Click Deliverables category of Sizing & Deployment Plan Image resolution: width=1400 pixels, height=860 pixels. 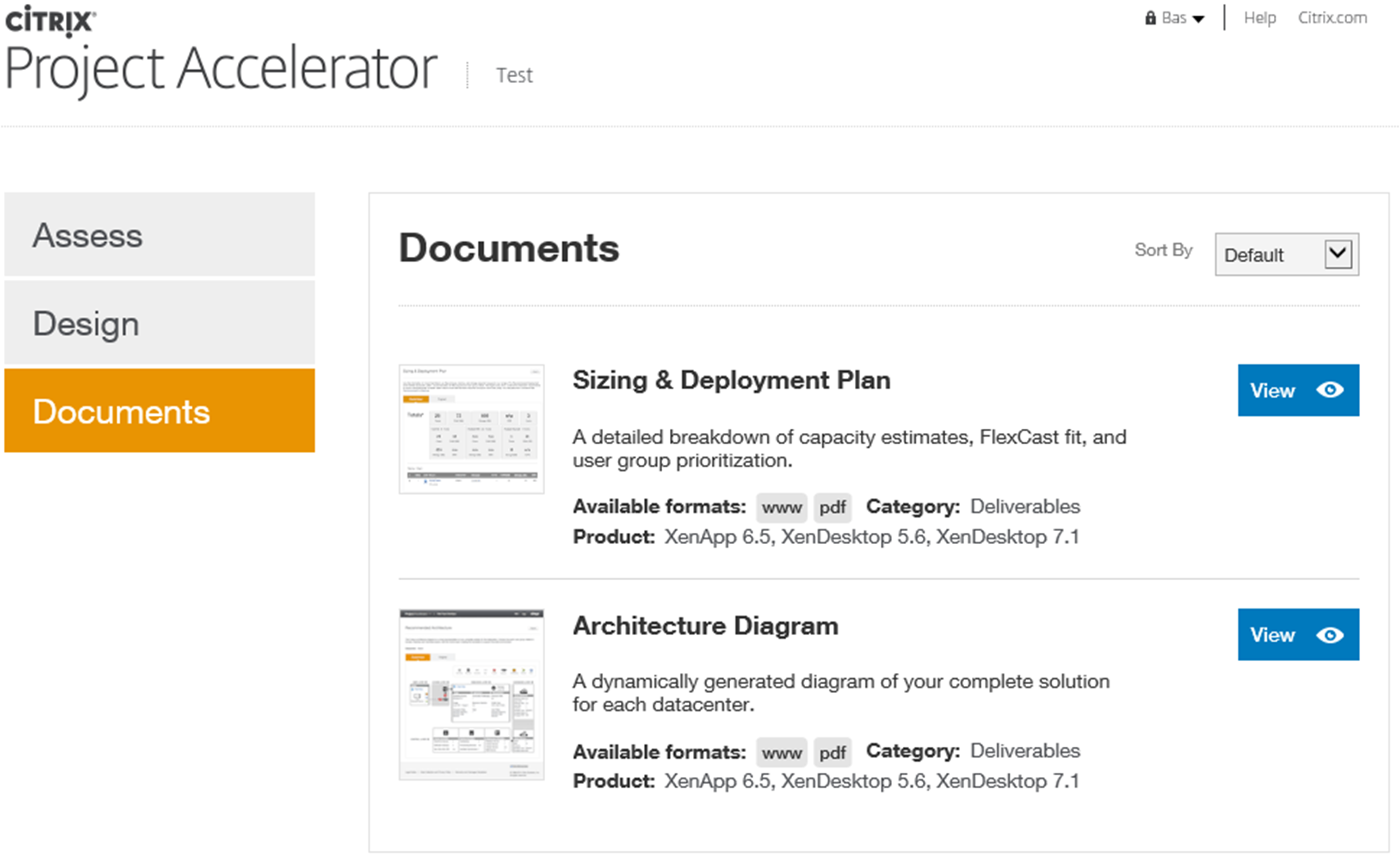(1025, 506)
